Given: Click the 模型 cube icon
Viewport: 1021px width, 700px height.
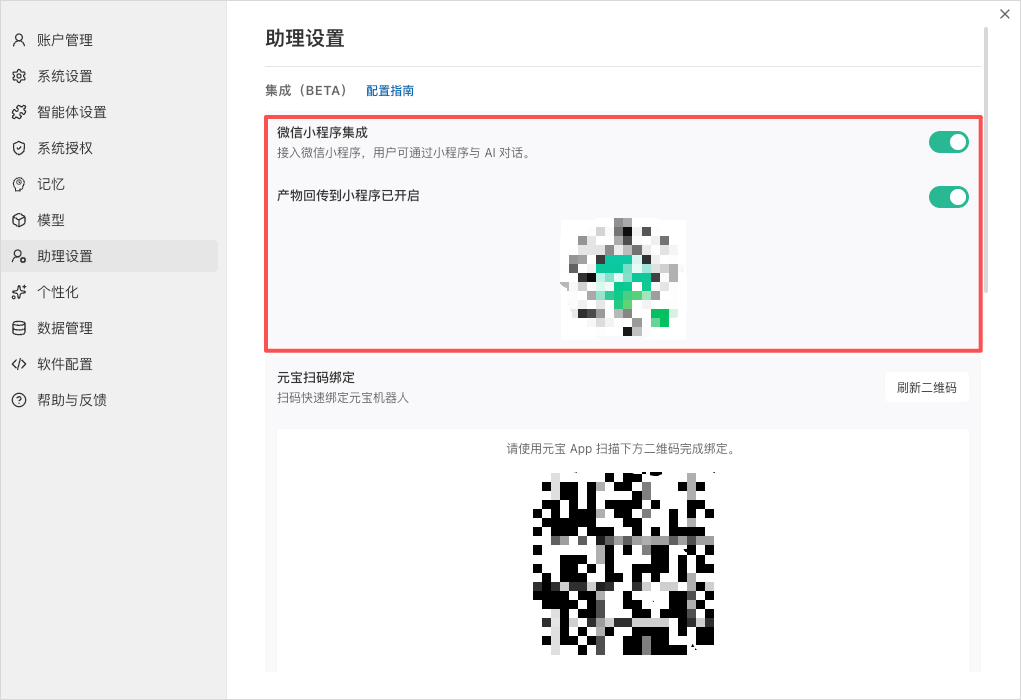Looking at the screenshot, I should [x=19, y=220].
